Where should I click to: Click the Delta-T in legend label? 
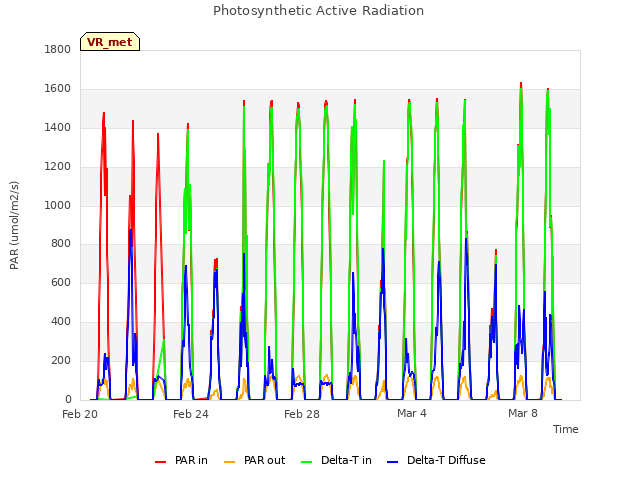click(346, 460)
